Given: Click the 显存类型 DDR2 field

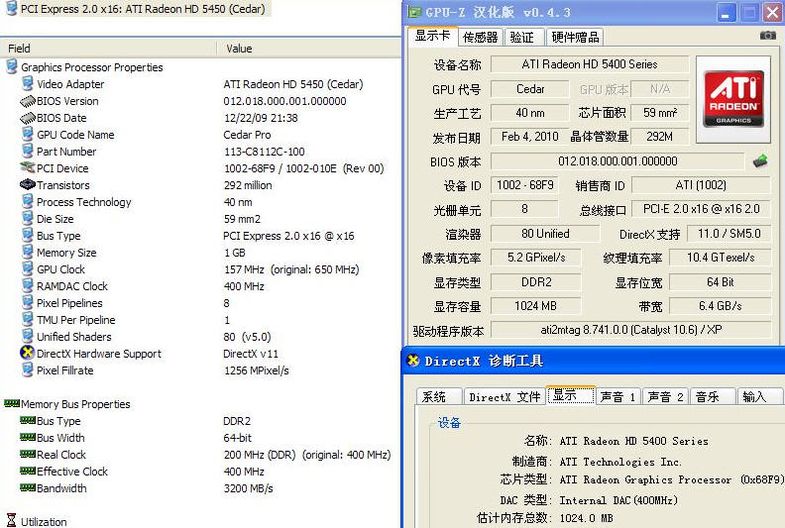Looking at the screenshot, I should point(536,282).
